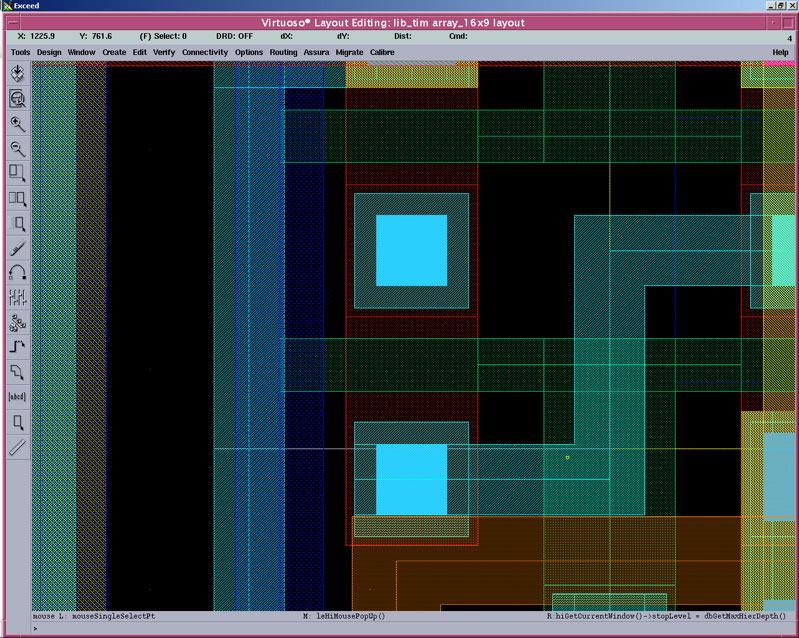The height and width of the screenshot is (638, 799).
Task: Open the Assura menu
Action: [316, 52]
